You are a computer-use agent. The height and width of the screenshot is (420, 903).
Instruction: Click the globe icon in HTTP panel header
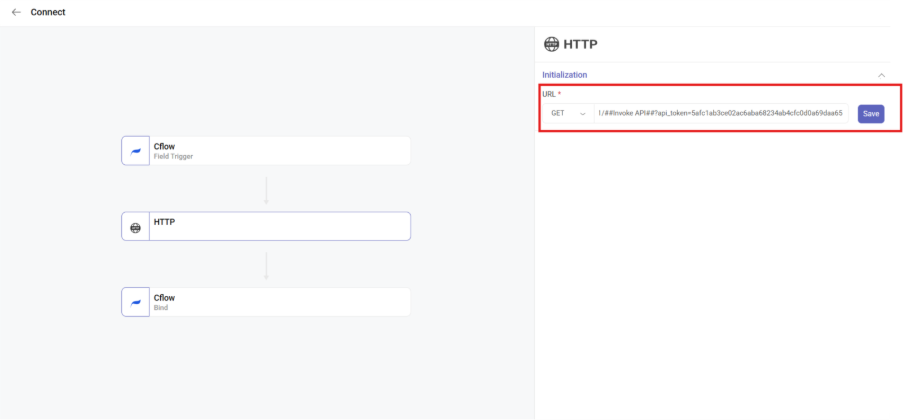(551, 44)
